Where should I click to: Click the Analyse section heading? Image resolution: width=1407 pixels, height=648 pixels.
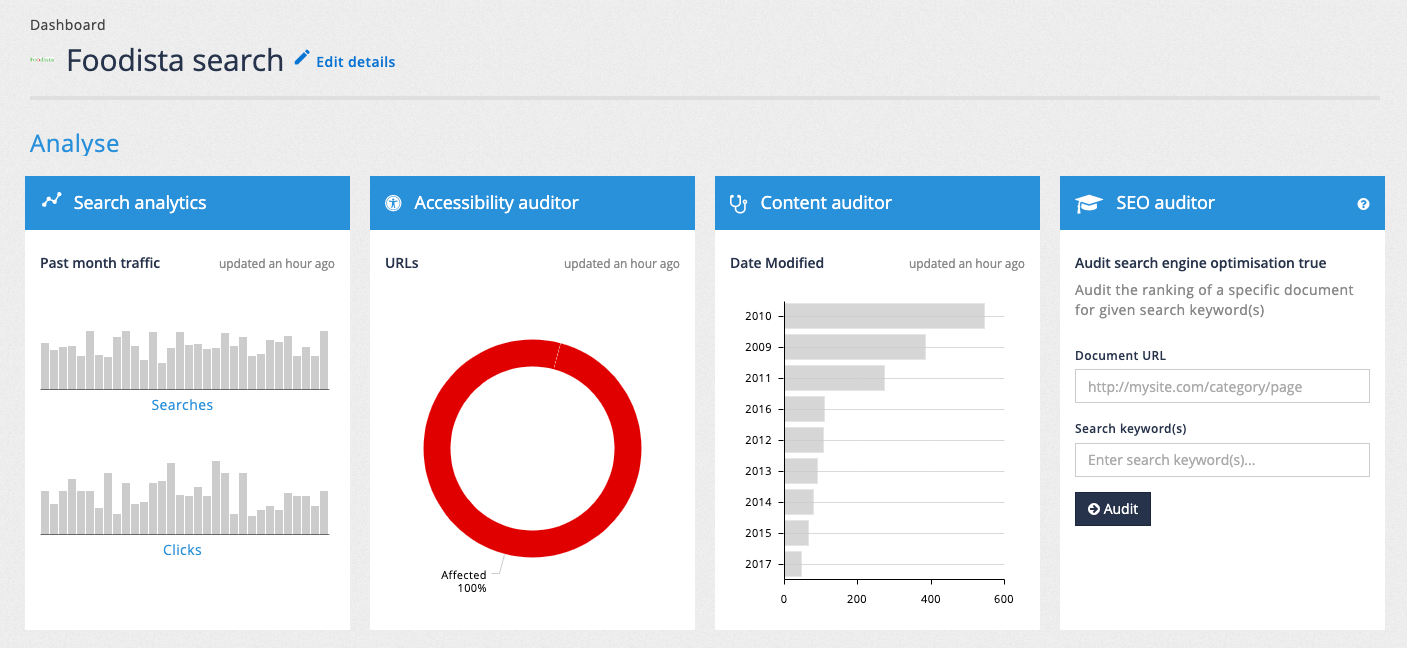[x=74, y=143]
